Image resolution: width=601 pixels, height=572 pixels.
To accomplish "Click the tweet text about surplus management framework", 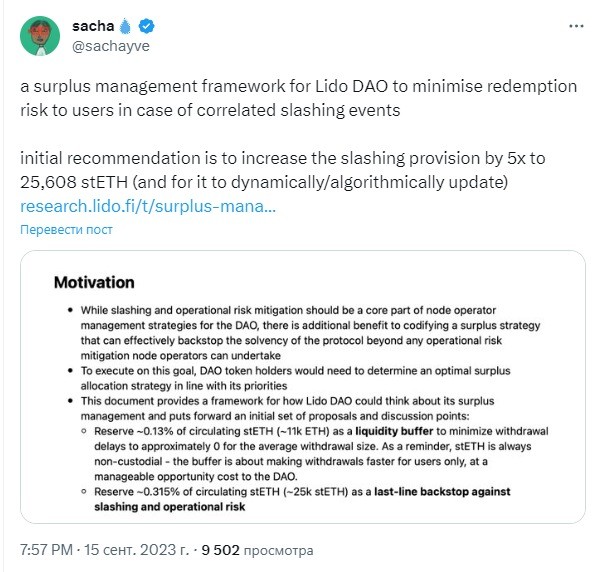I will 299,98.
